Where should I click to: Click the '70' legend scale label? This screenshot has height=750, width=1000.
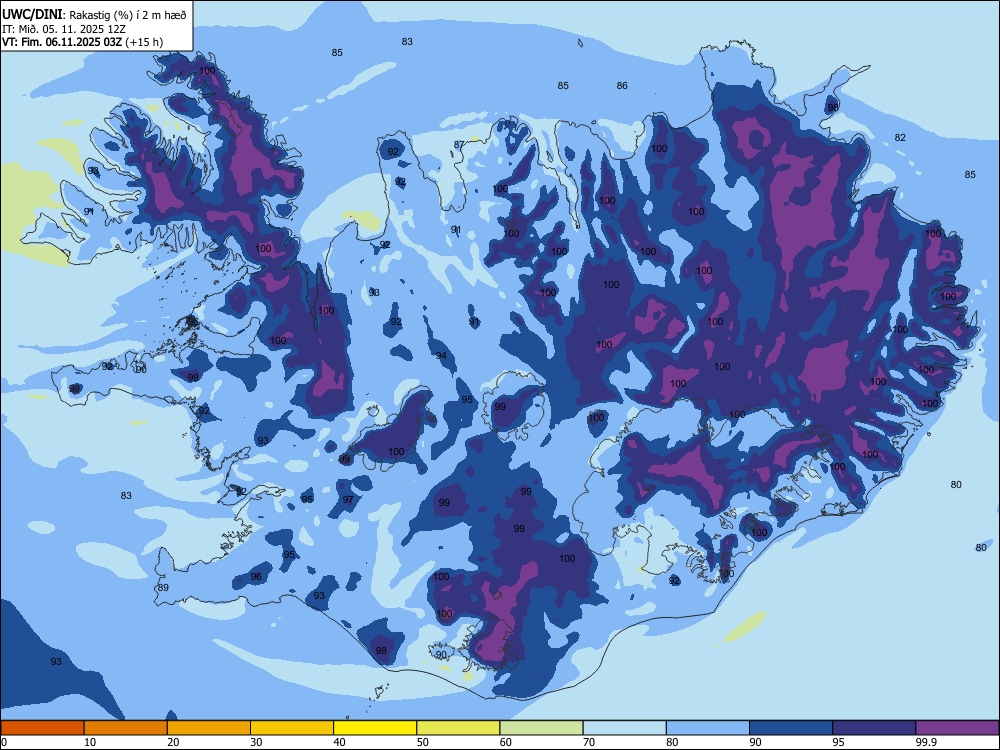(x=589, y=742)
